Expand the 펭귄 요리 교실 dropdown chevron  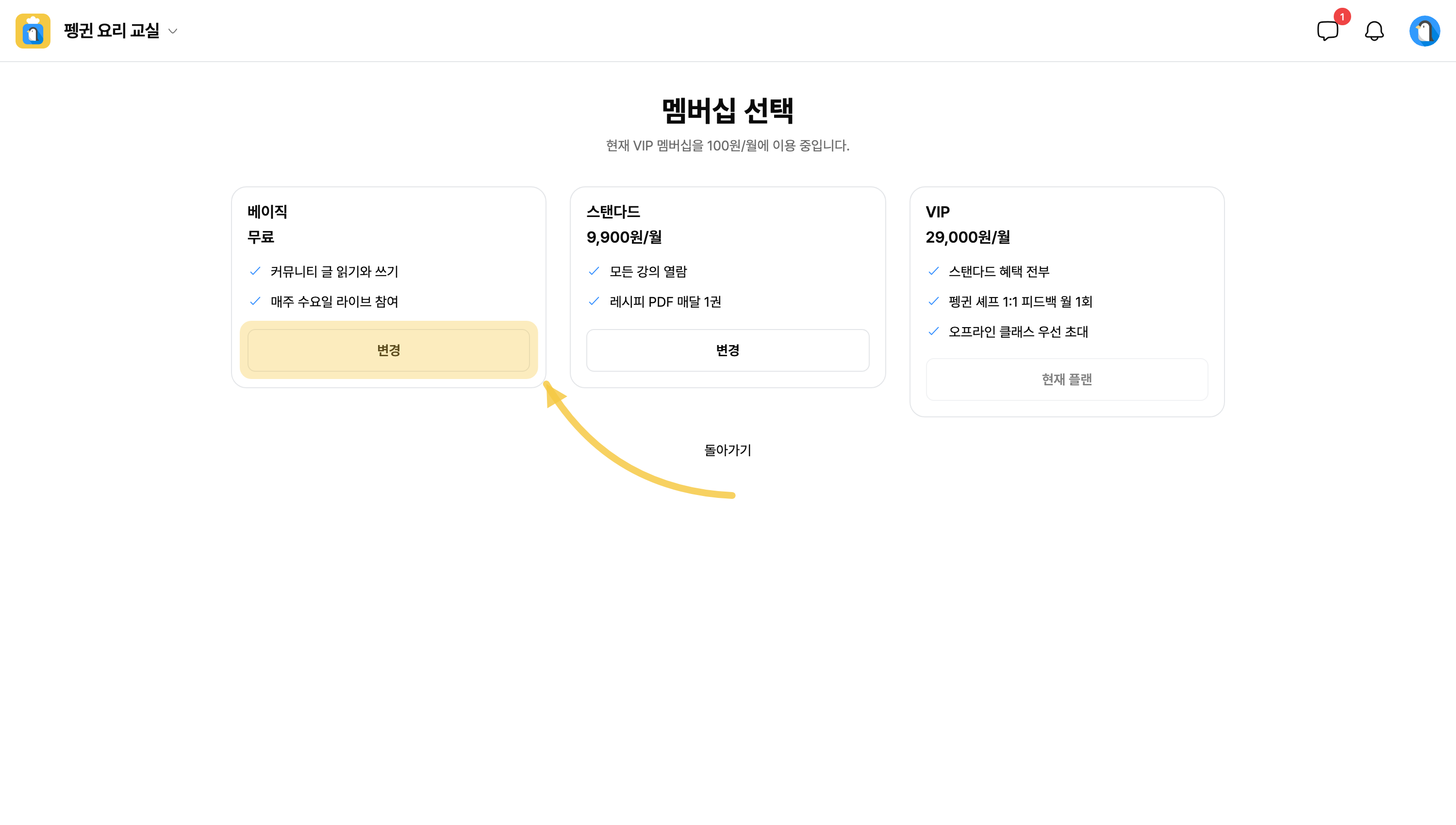(173, 31)
